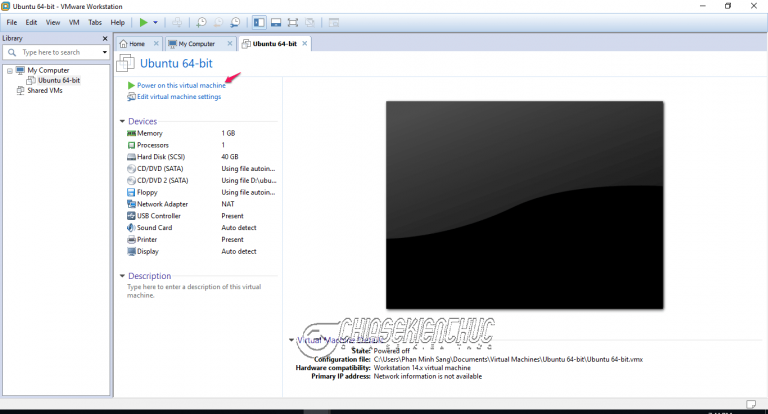Close the My Computer tab
The height and width of the screenshot is (414, 768).
tap(230, 44)
